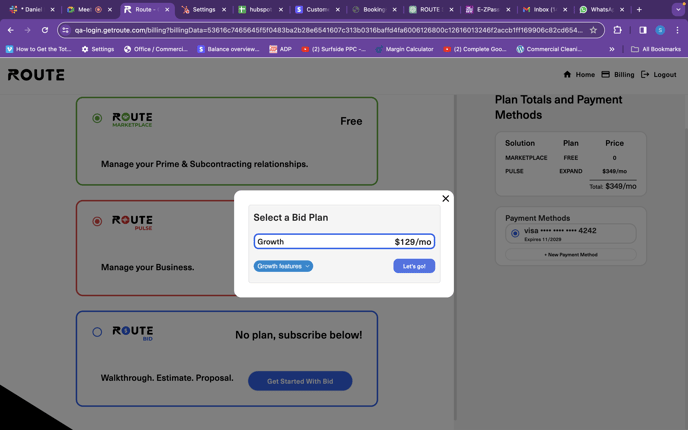Close the Select a Bid Plan dialog
Image resolution: width=688 pixels, height=430 pixels.
[445, 198]
